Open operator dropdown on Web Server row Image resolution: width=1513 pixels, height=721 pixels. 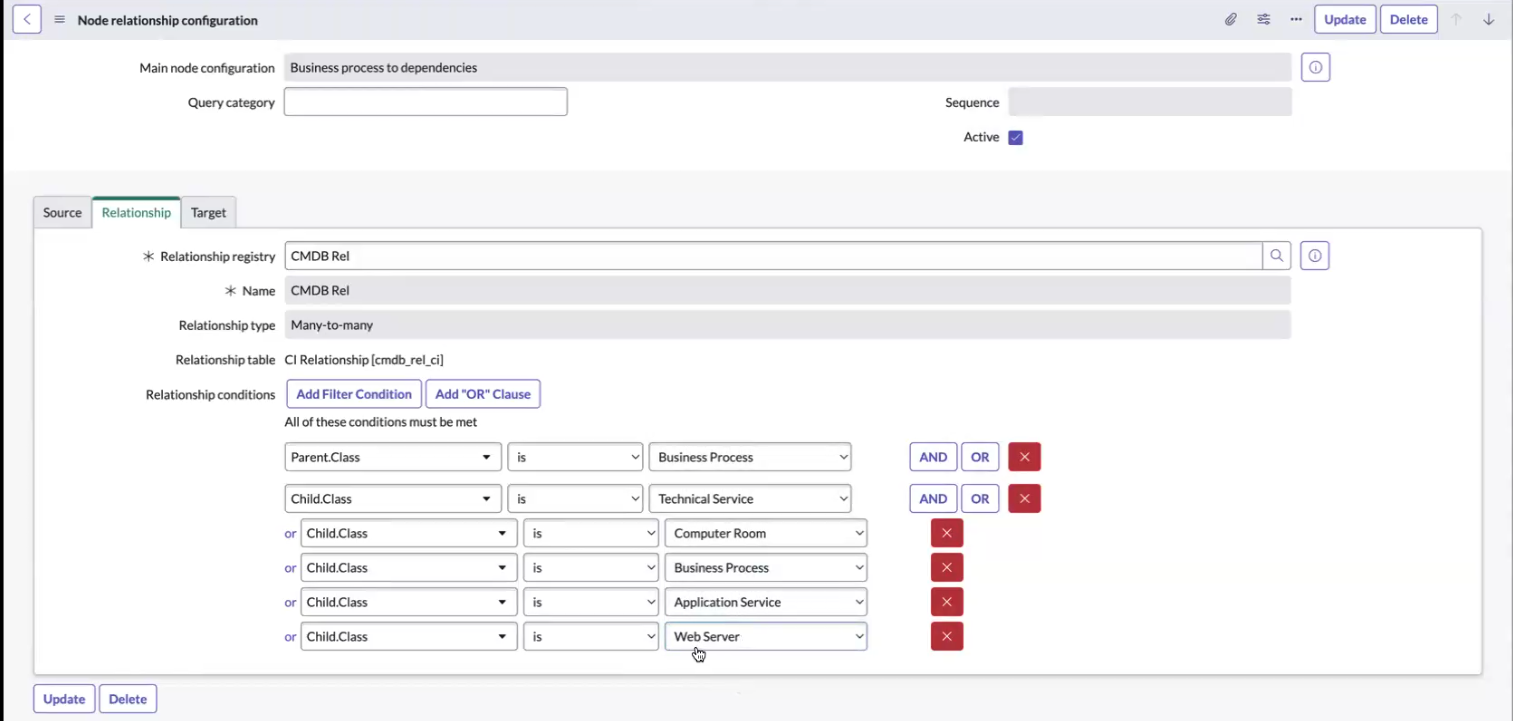591,636
